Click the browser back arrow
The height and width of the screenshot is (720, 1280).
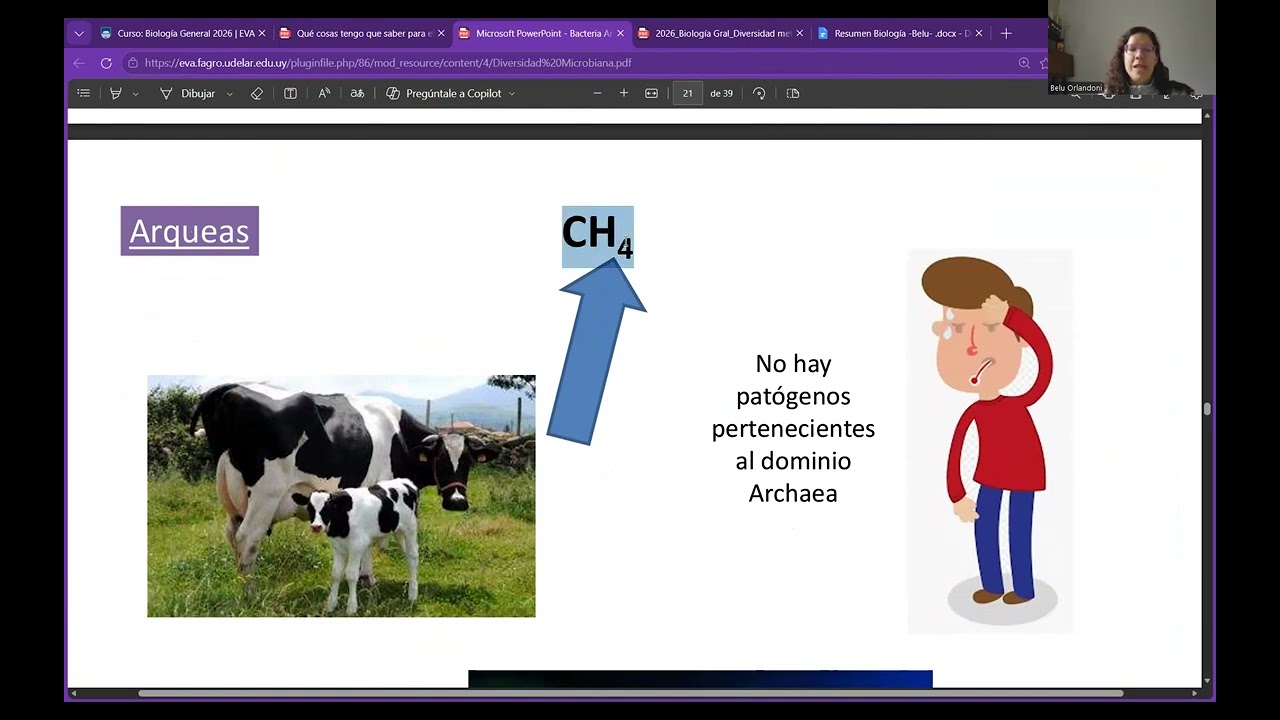point(79,62)
